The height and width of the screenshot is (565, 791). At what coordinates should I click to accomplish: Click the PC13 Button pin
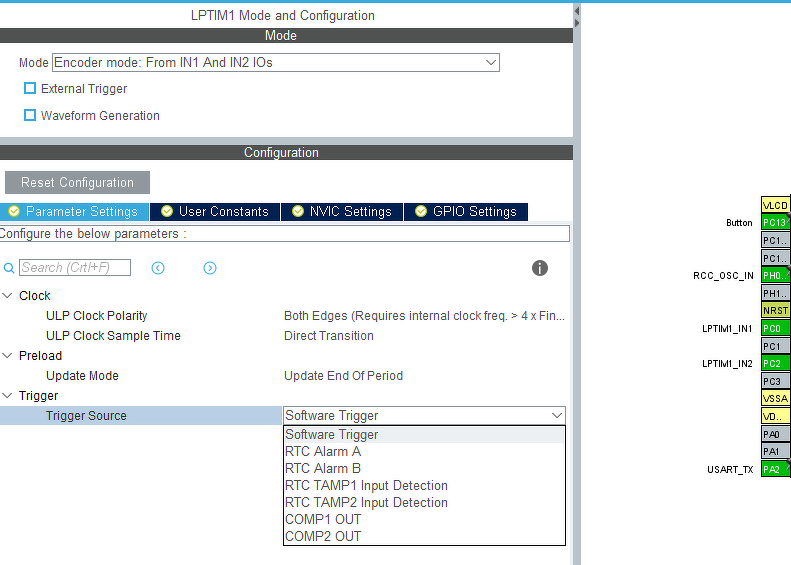[775, 222]
